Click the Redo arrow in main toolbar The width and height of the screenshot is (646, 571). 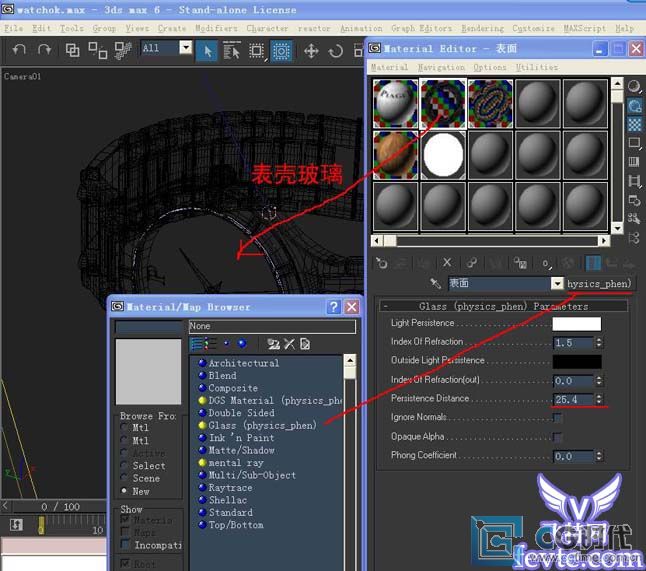point(44,50)
